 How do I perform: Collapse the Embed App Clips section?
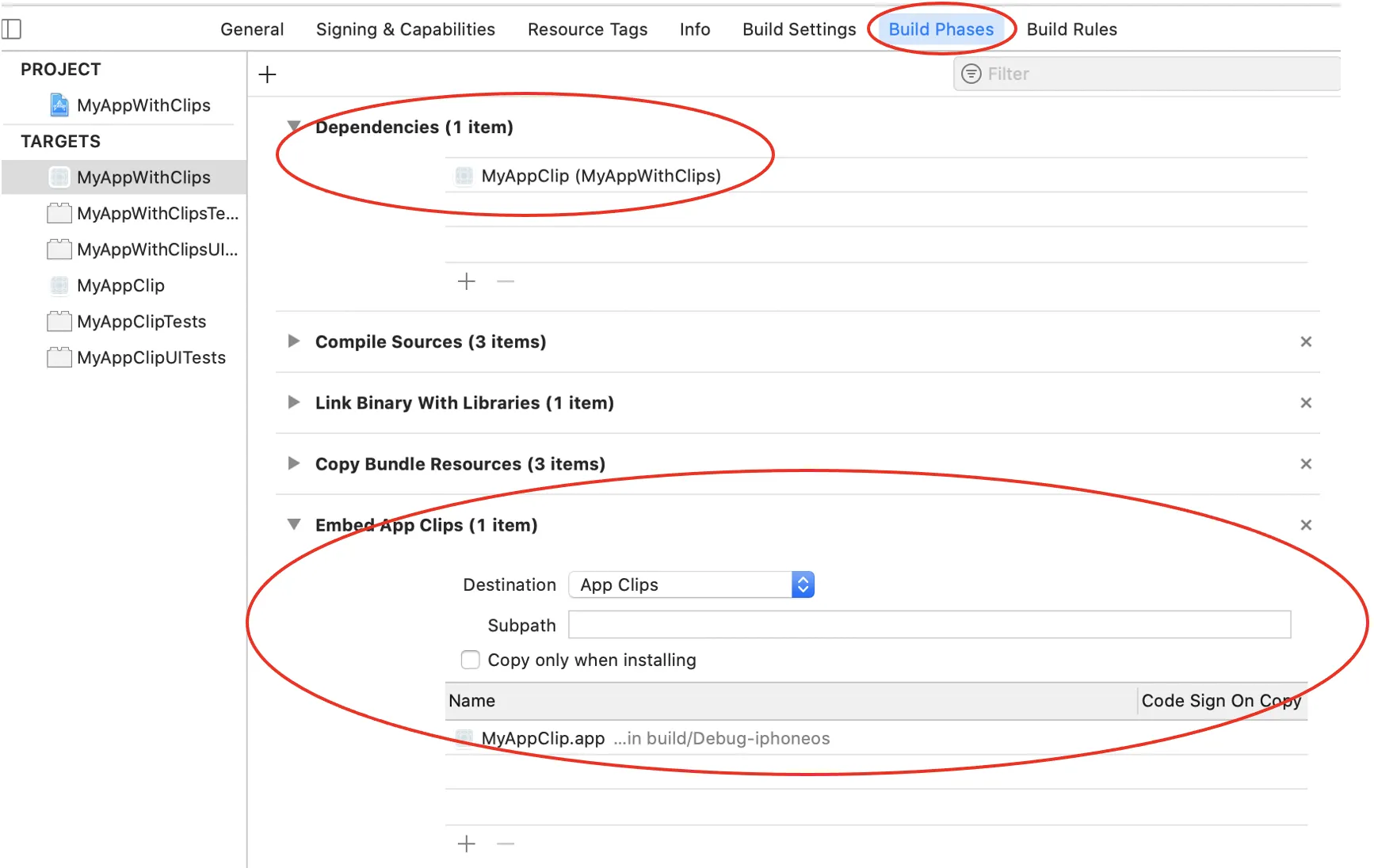(294, 524)
